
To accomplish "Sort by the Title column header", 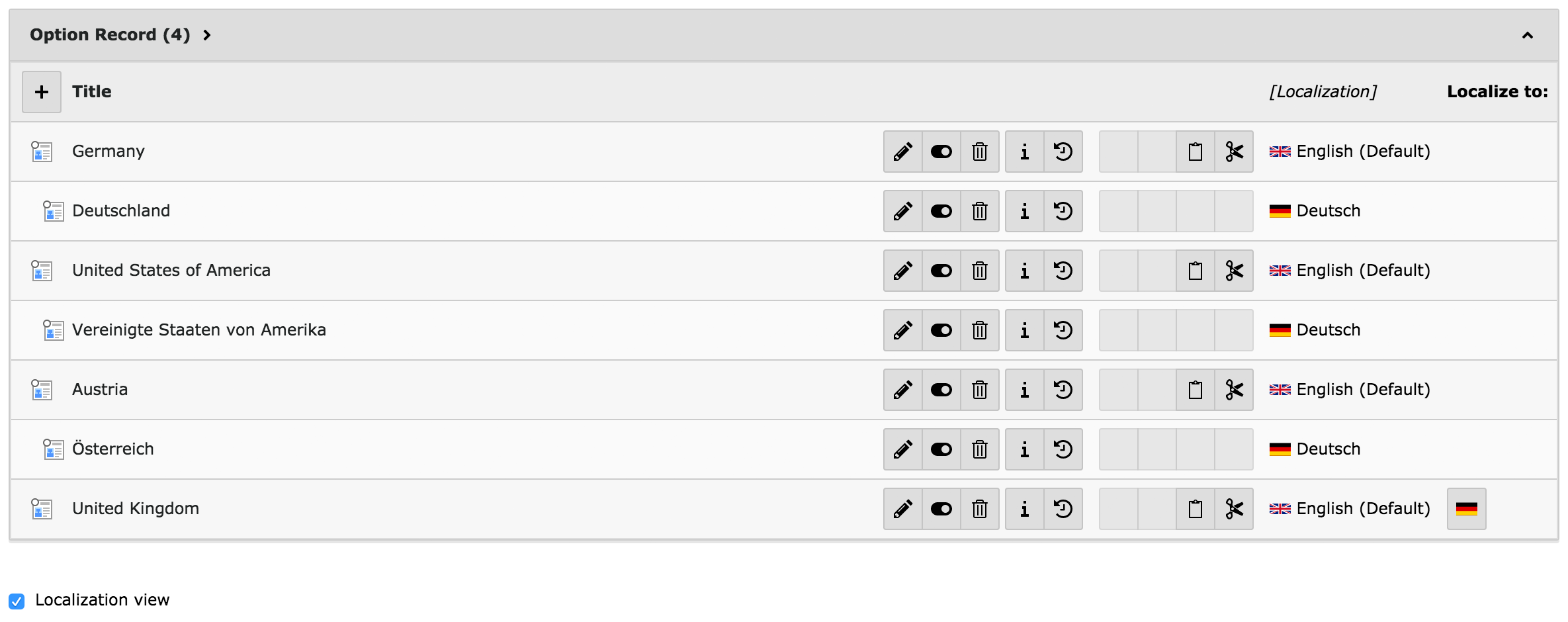I will [92, 91].
